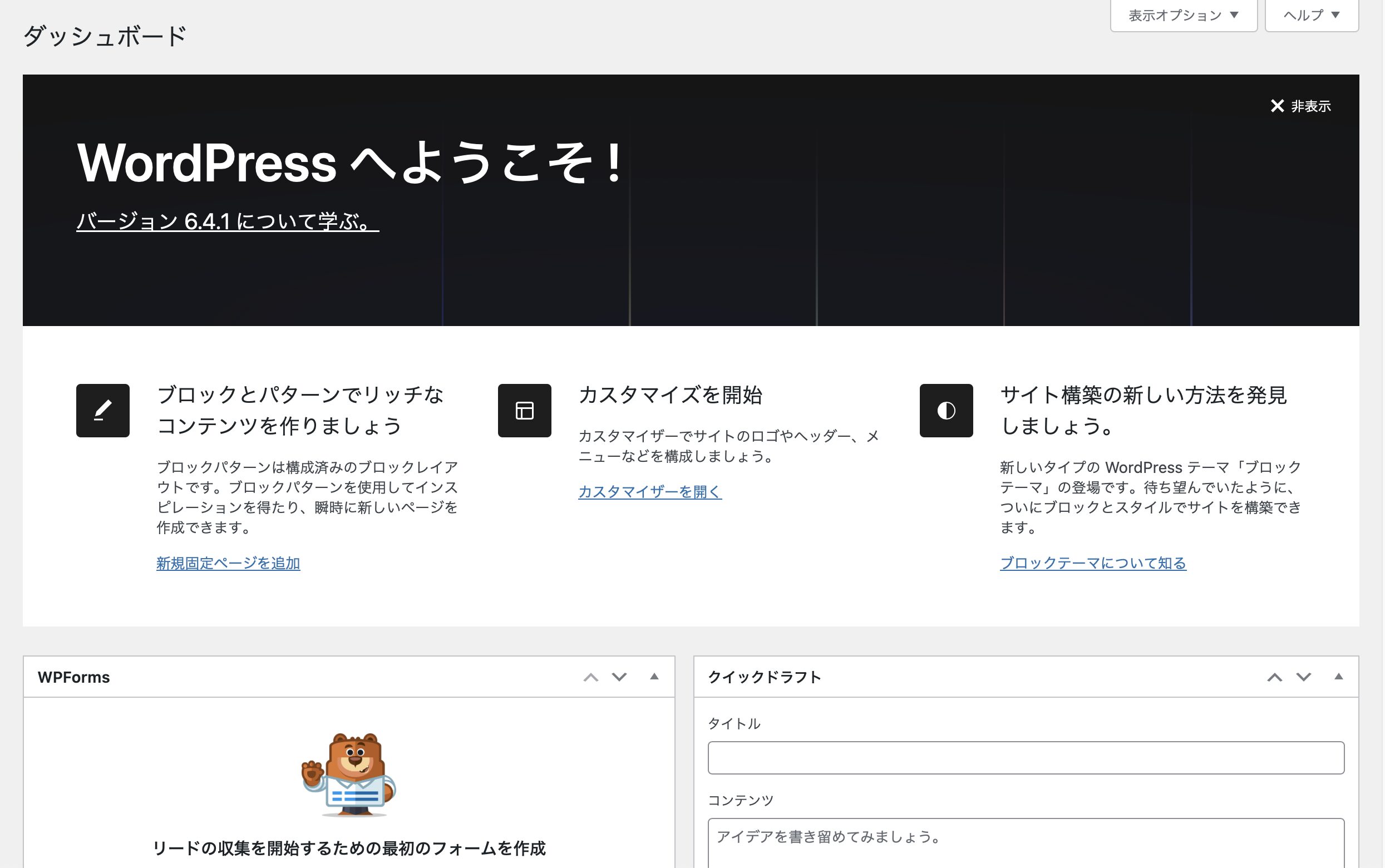1385x868 pixels.
Task: Open the カスタマイザーを開く link
Action: point(650,492)
